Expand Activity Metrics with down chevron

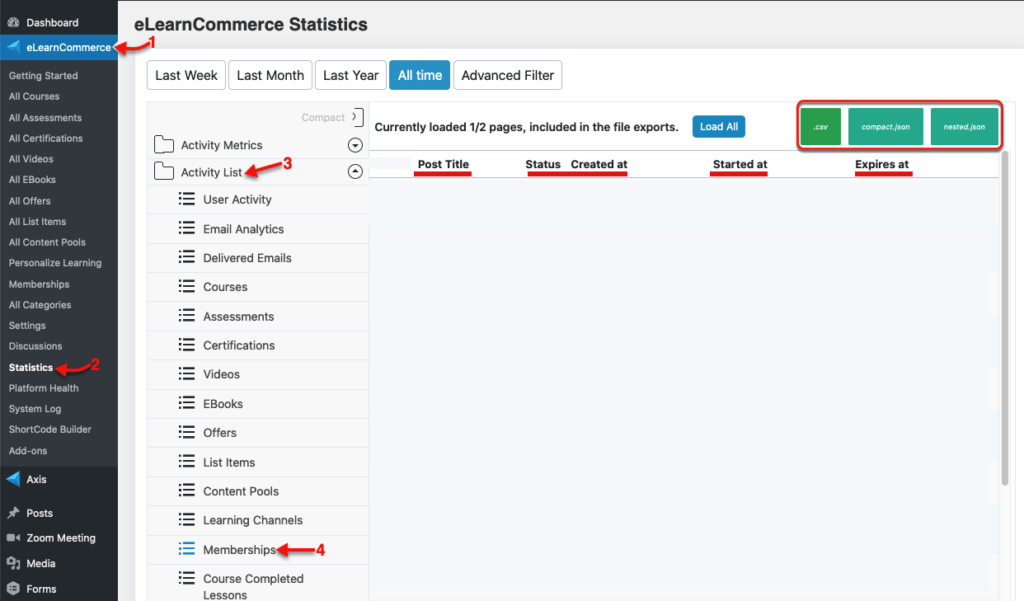355,145
